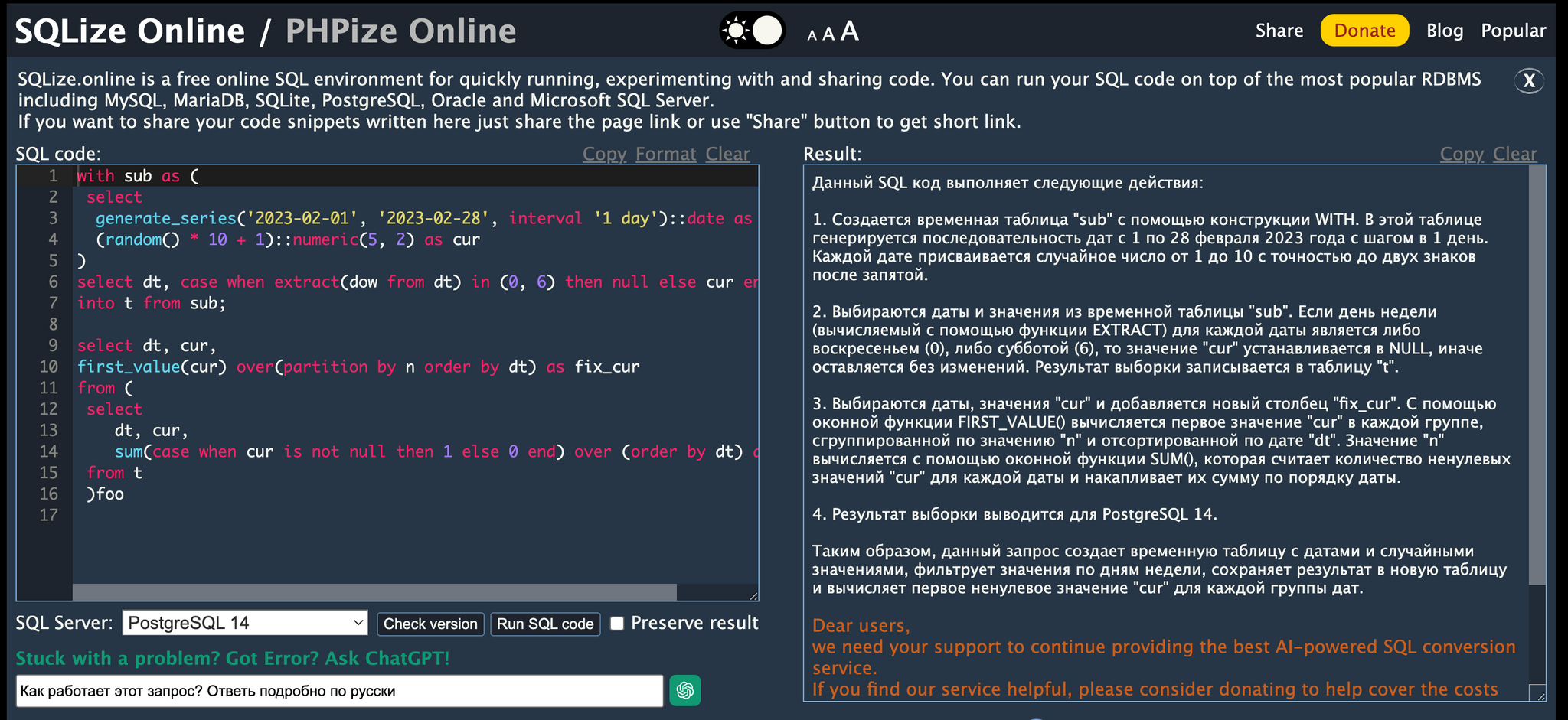This screenshot has width=1568, height=720.
Task: Clear the SQL code editor
Action: coord(727,154)
